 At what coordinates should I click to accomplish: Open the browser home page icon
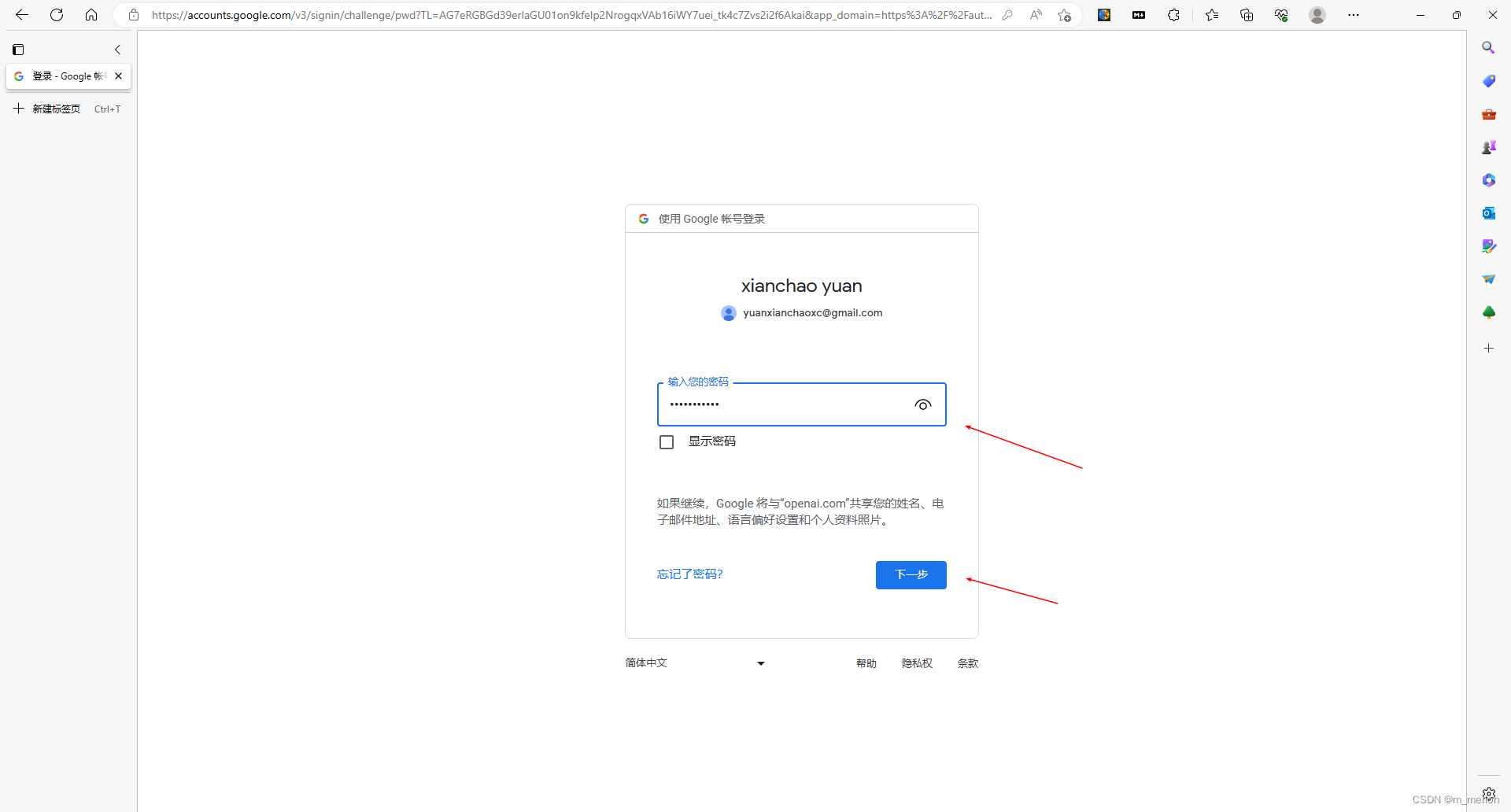pos(91,15)
